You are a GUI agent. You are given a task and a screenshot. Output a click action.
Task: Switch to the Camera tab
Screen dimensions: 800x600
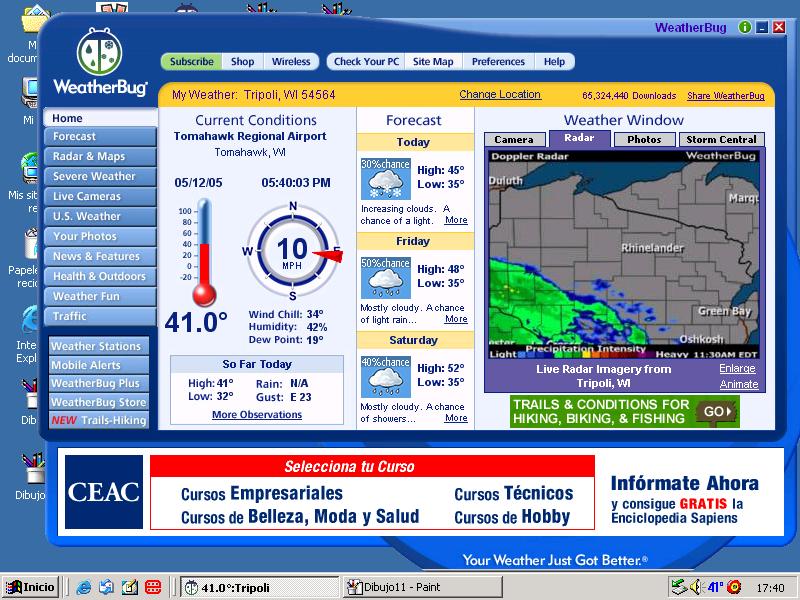(514, 139)
